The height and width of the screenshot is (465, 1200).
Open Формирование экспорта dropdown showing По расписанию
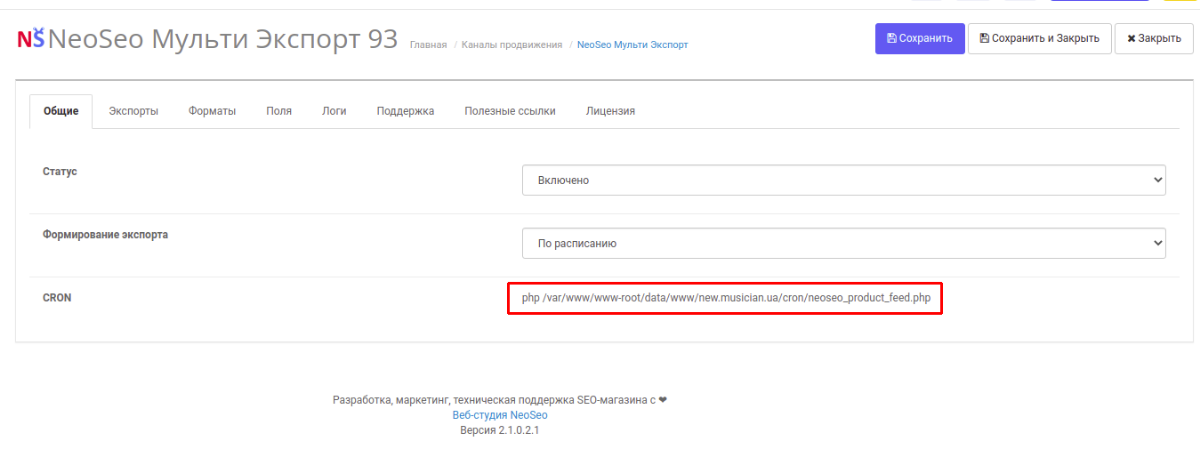point(844,243)
